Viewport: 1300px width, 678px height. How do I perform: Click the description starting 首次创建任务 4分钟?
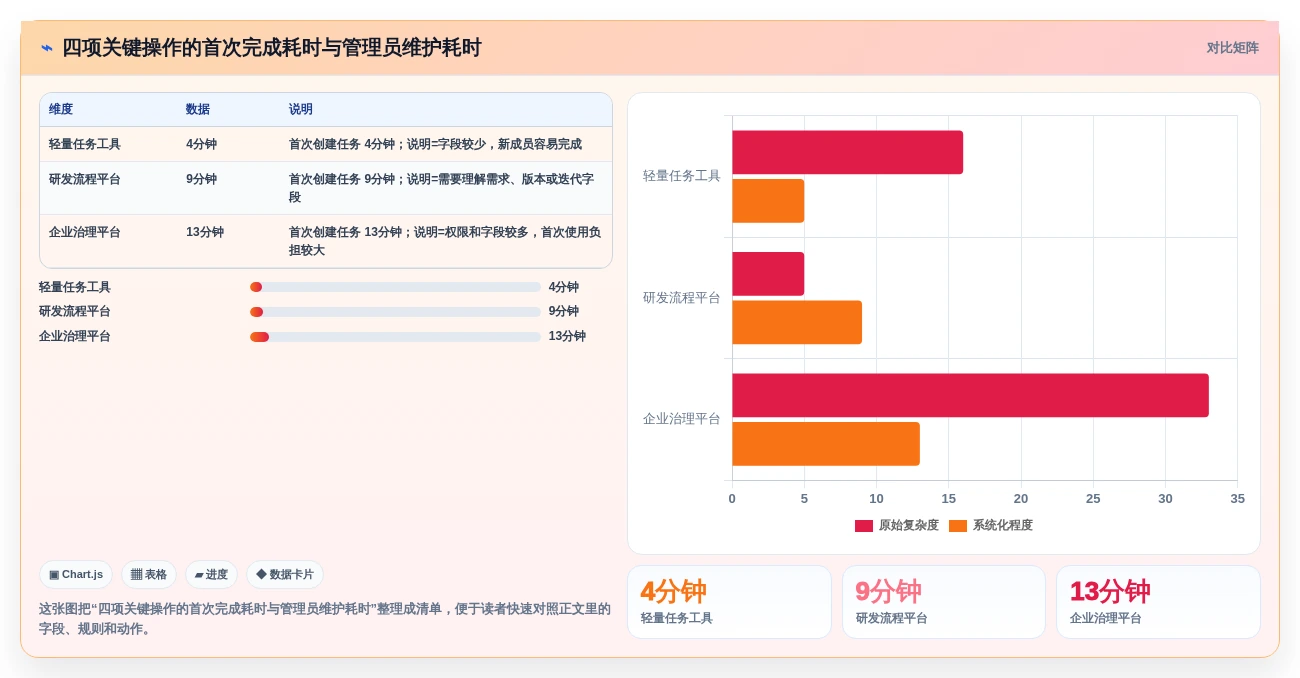pos(435,144)
